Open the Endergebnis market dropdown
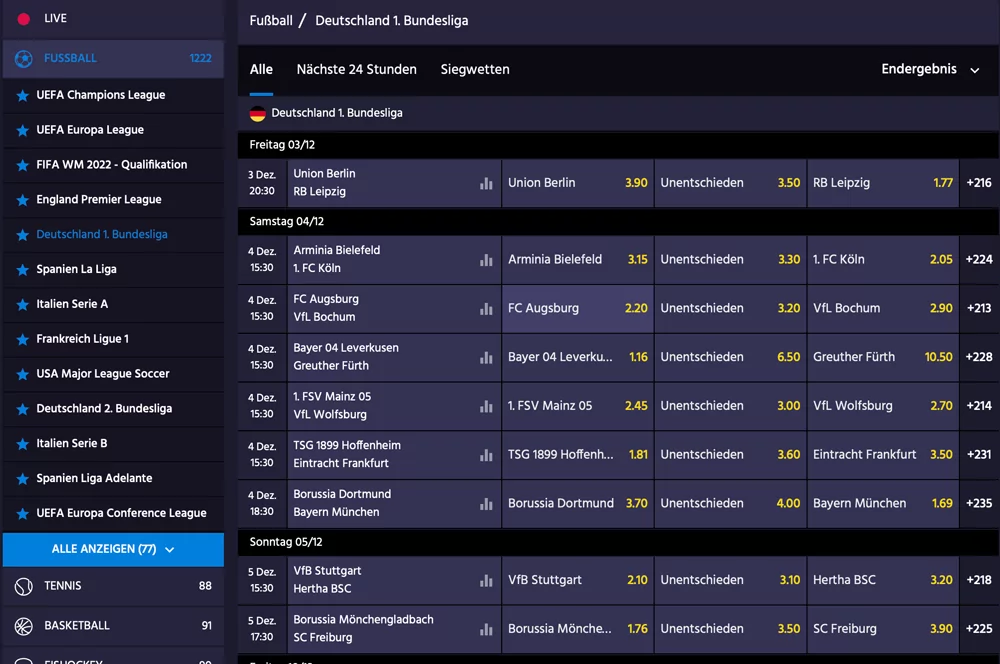Viewport: 1000px width, 664px height. point(930,70)
